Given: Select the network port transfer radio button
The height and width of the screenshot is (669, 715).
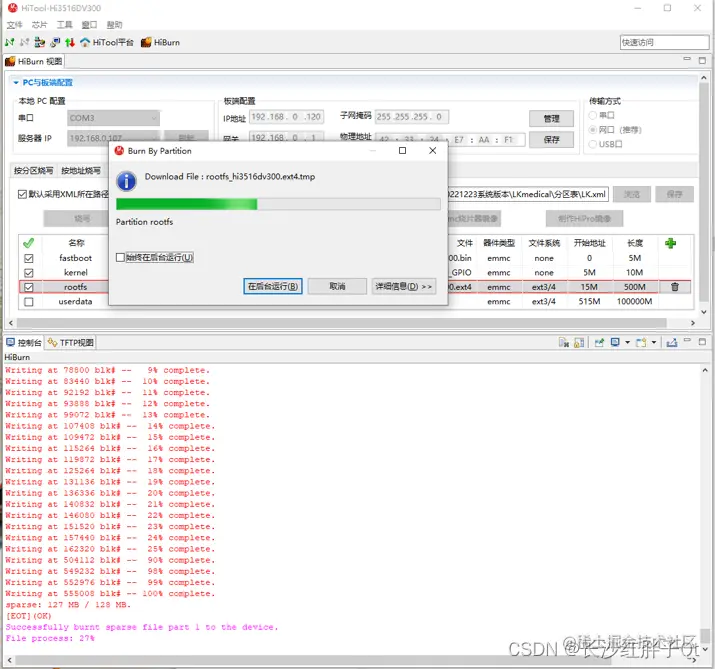Looking at the screenshot, I should click(x=592, y=130).
